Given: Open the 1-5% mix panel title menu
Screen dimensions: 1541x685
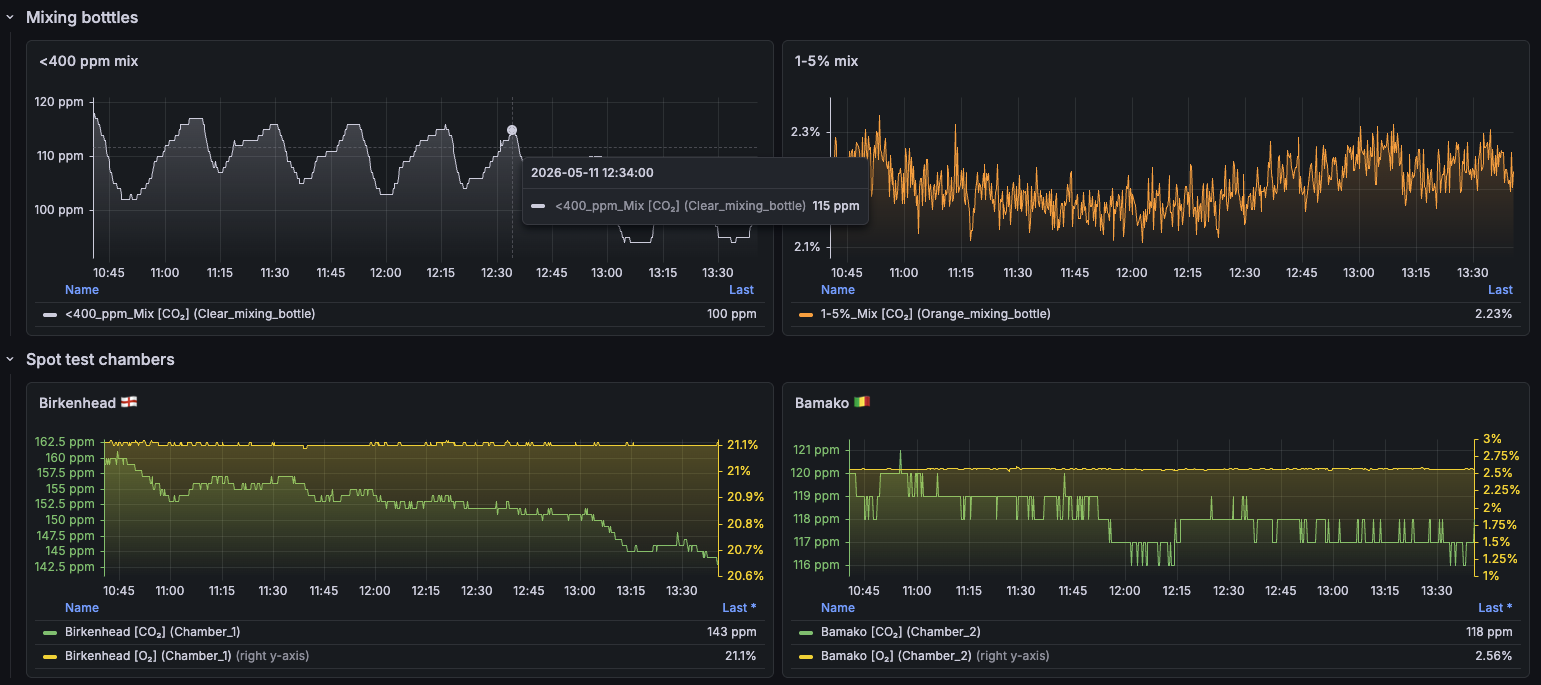Looking at the screenshot, I should click(826, 61).
